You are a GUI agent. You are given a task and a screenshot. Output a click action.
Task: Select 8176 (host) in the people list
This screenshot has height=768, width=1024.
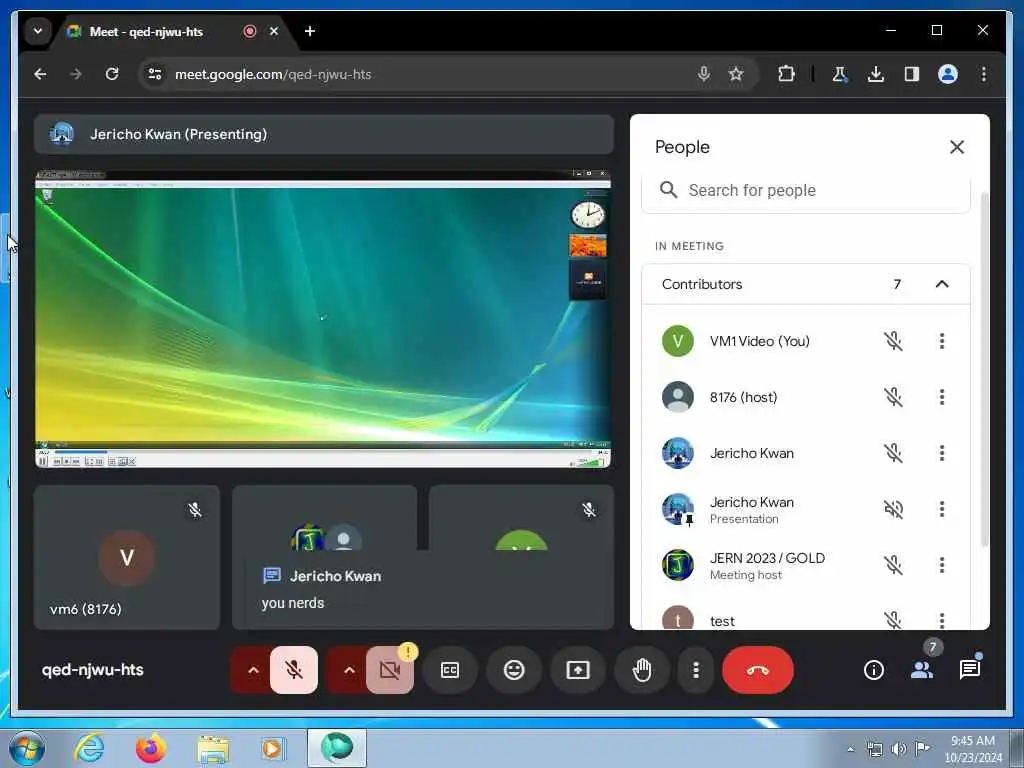click(x=806, y=397)
